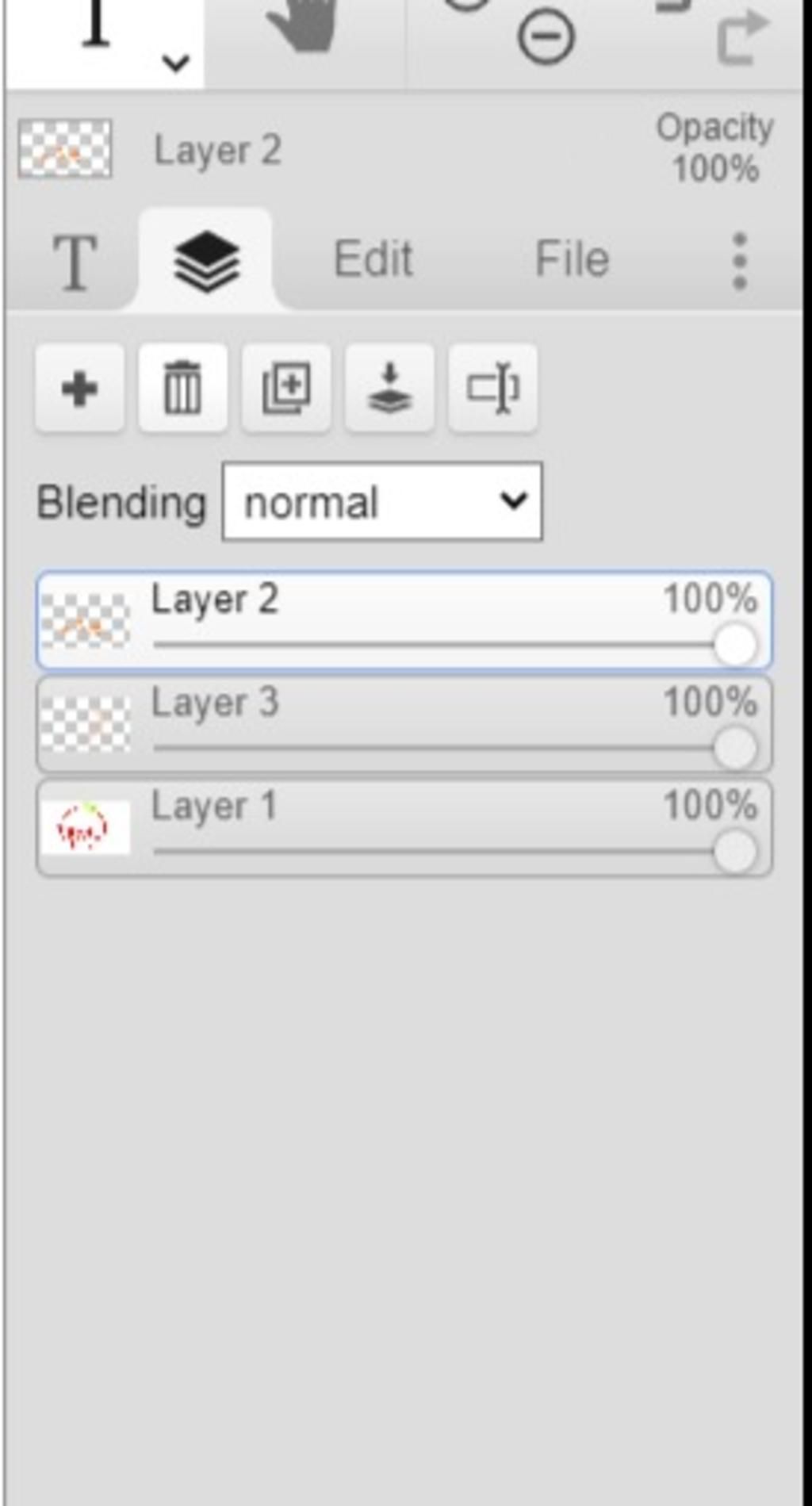Click the Layer 1 thumbnail preview
Viewport: 812px width, 1506px height.
[85, 828]
